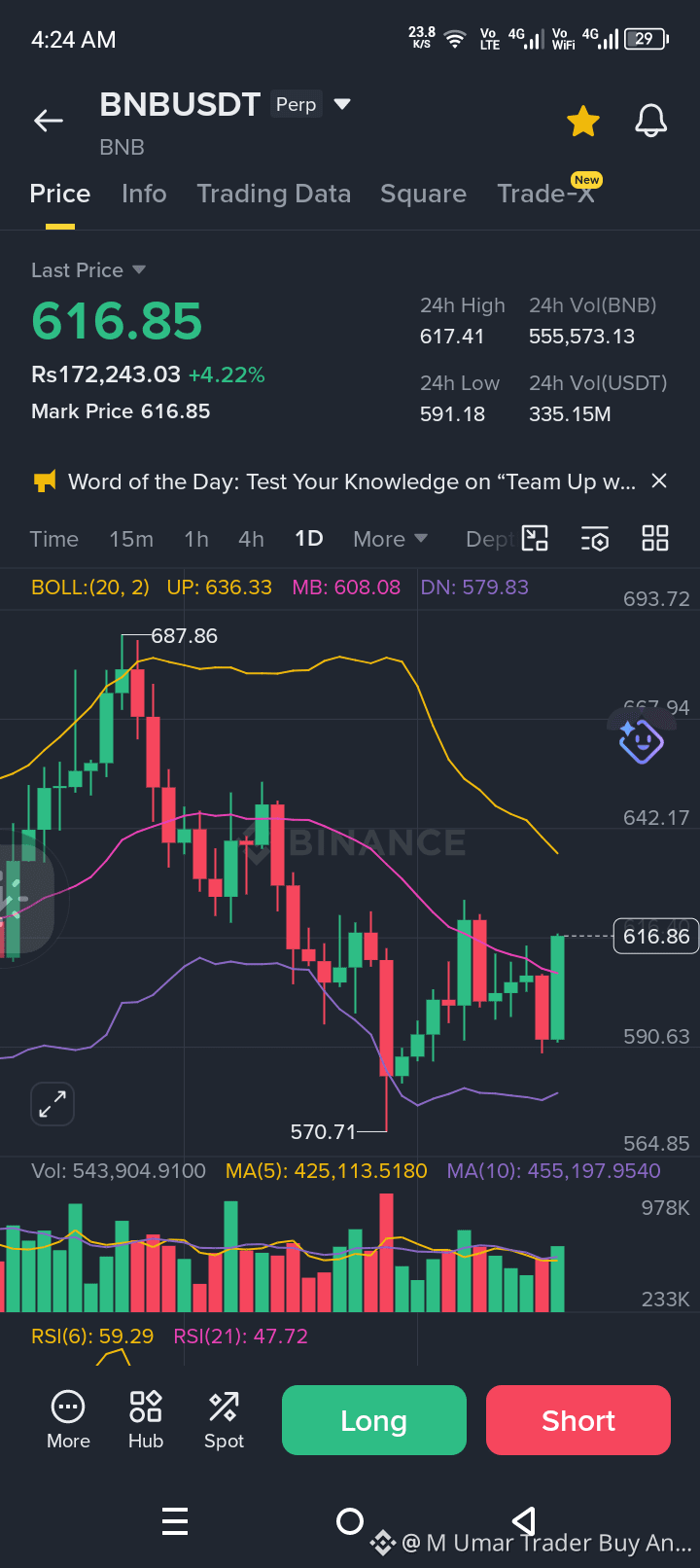Viewport: 700px width, 1568px height.
Task: Click the 24h Low value 591.18
Action: point(452,414)
